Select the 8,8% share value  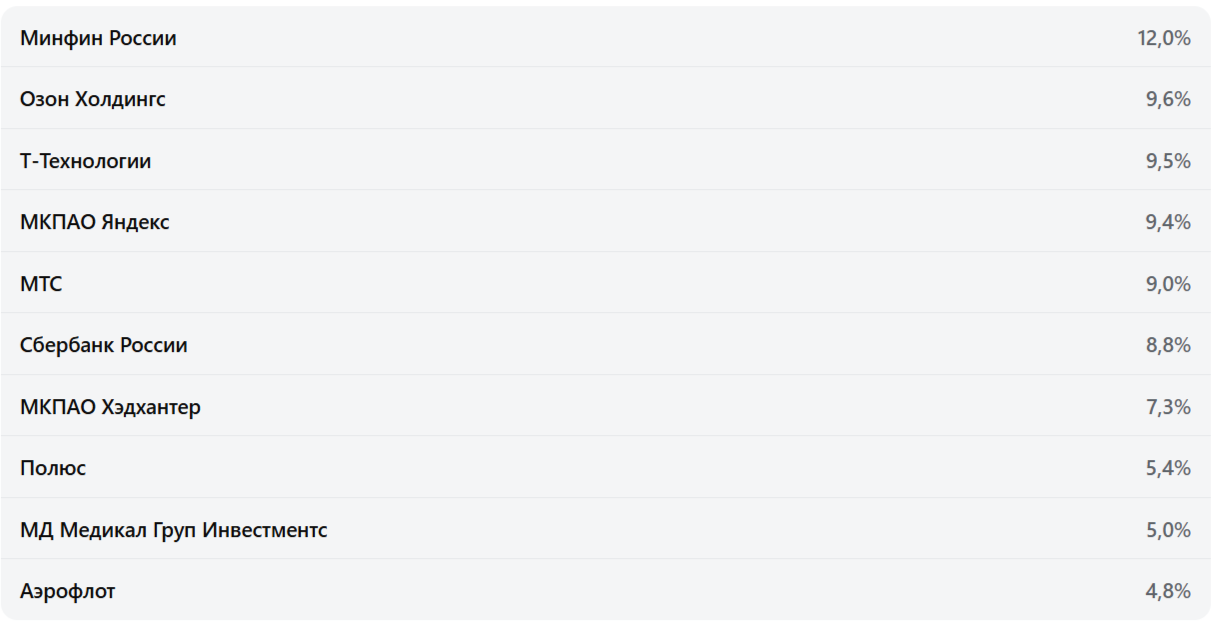coord(1168,345)
